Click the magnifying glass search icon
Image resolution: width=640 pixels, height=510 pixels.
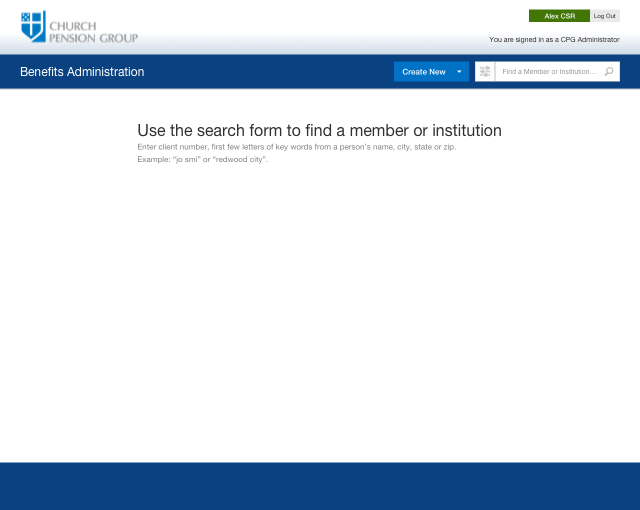coord(609,71)
